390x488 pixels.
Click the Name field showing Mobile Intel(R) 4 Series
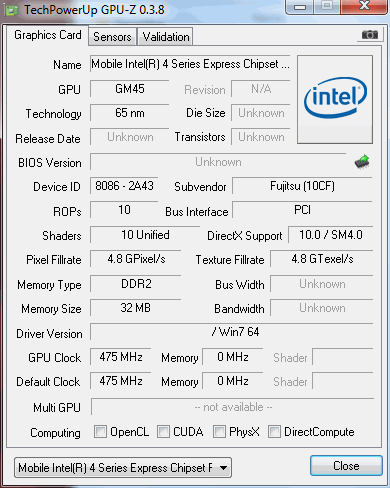[x=190, y=64]
